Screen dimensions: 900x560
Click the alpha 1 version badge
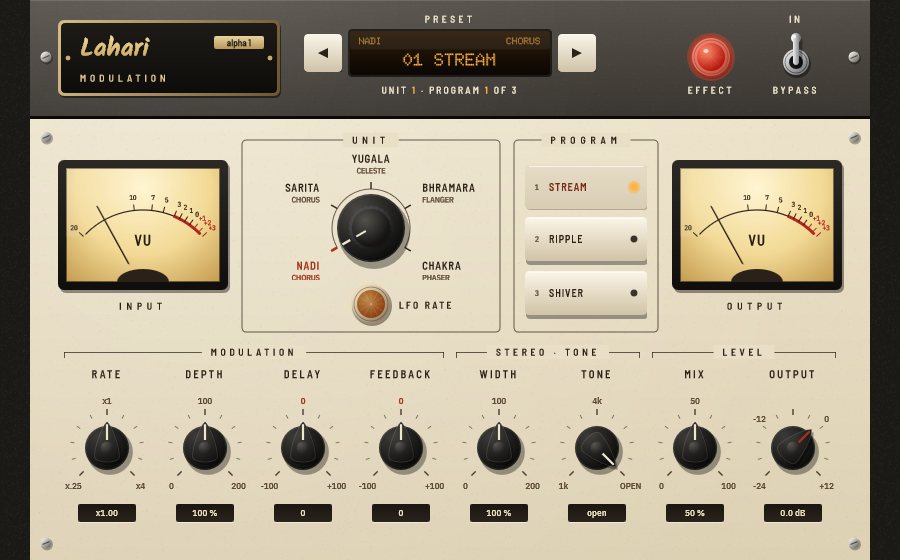(x=239, y=43)
